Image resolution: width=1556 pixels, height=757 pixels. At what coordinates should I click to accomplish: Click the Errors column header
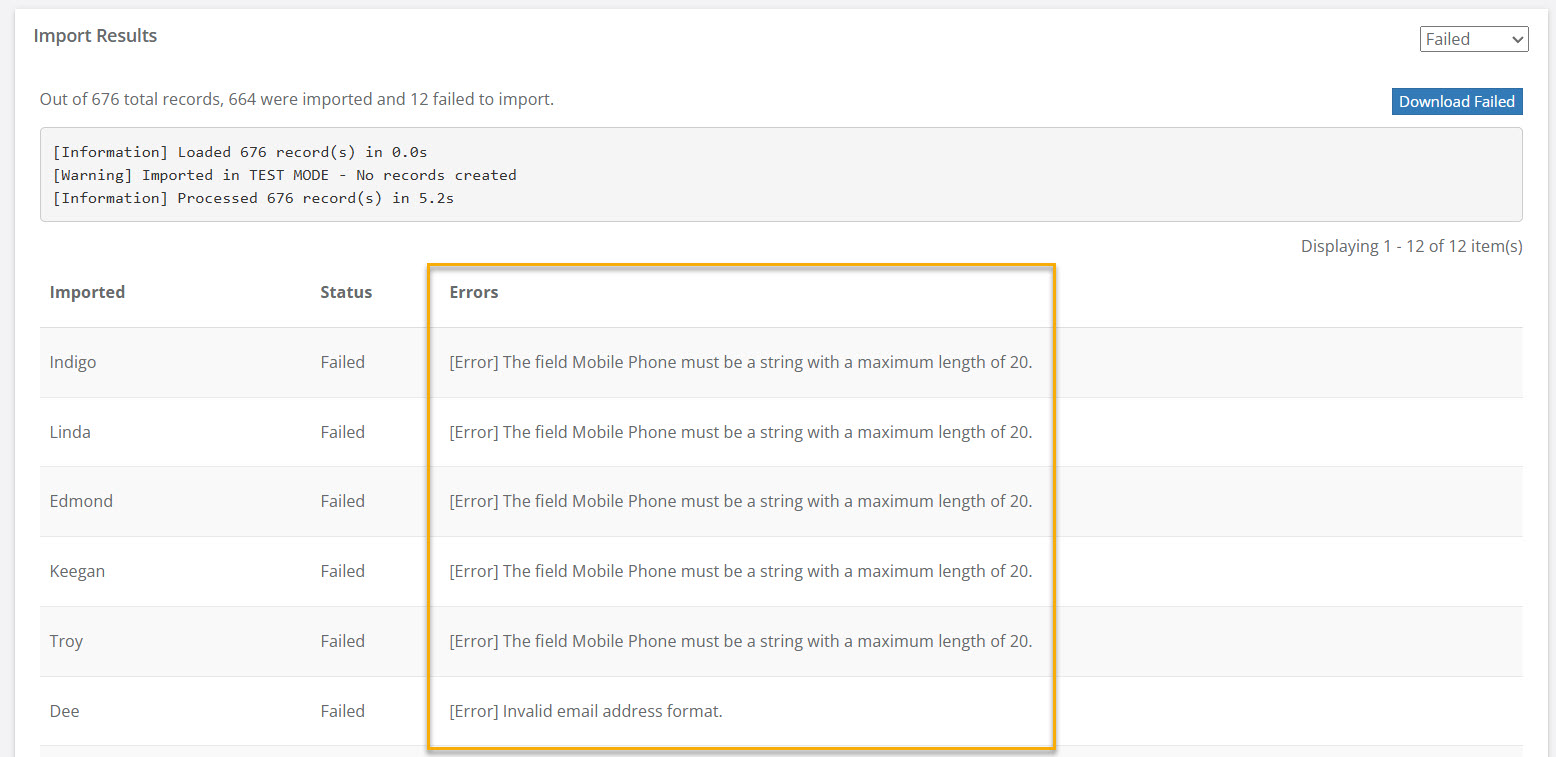tap(473, 292)
